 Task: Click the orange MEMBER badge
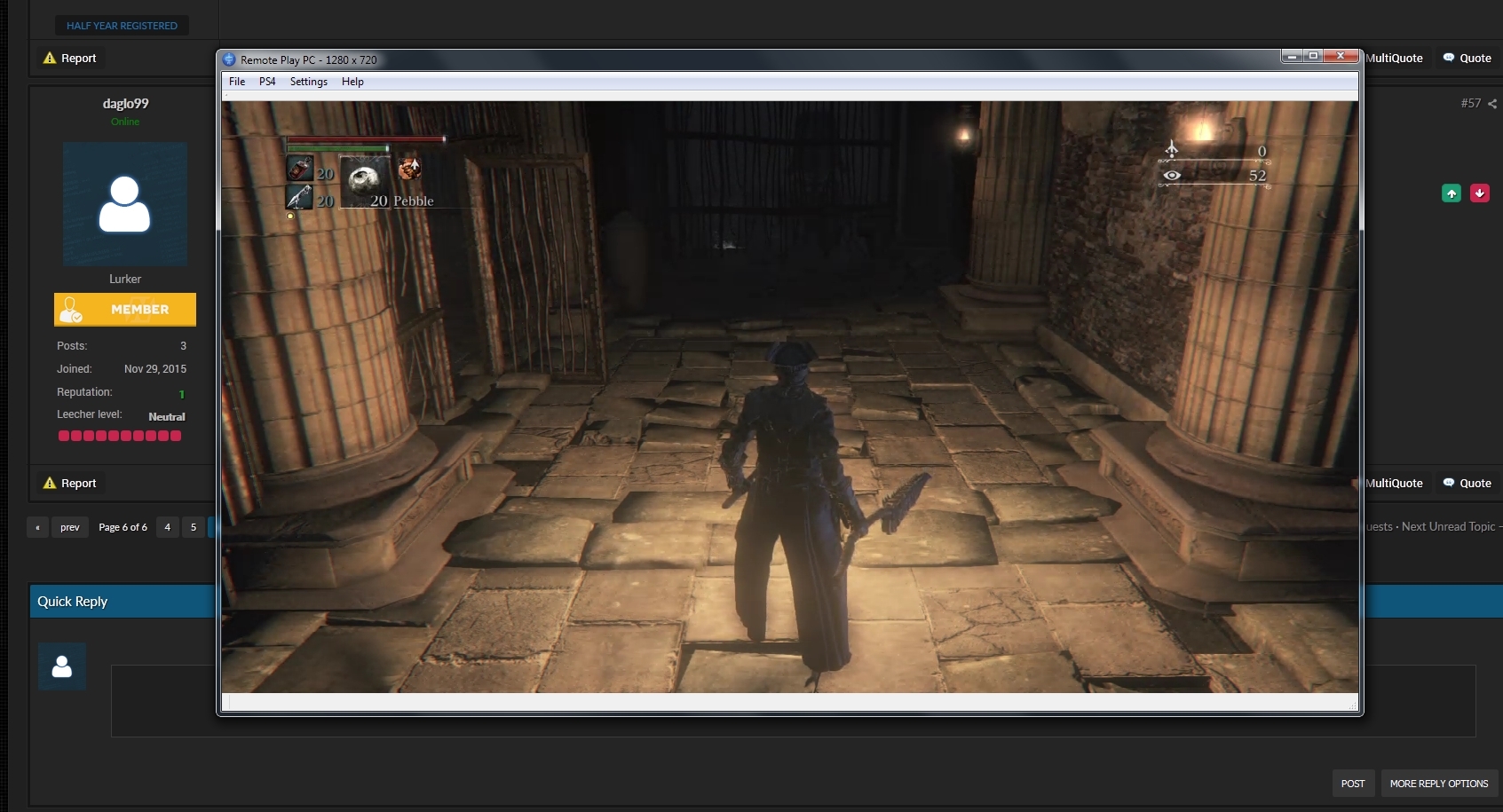125,310
